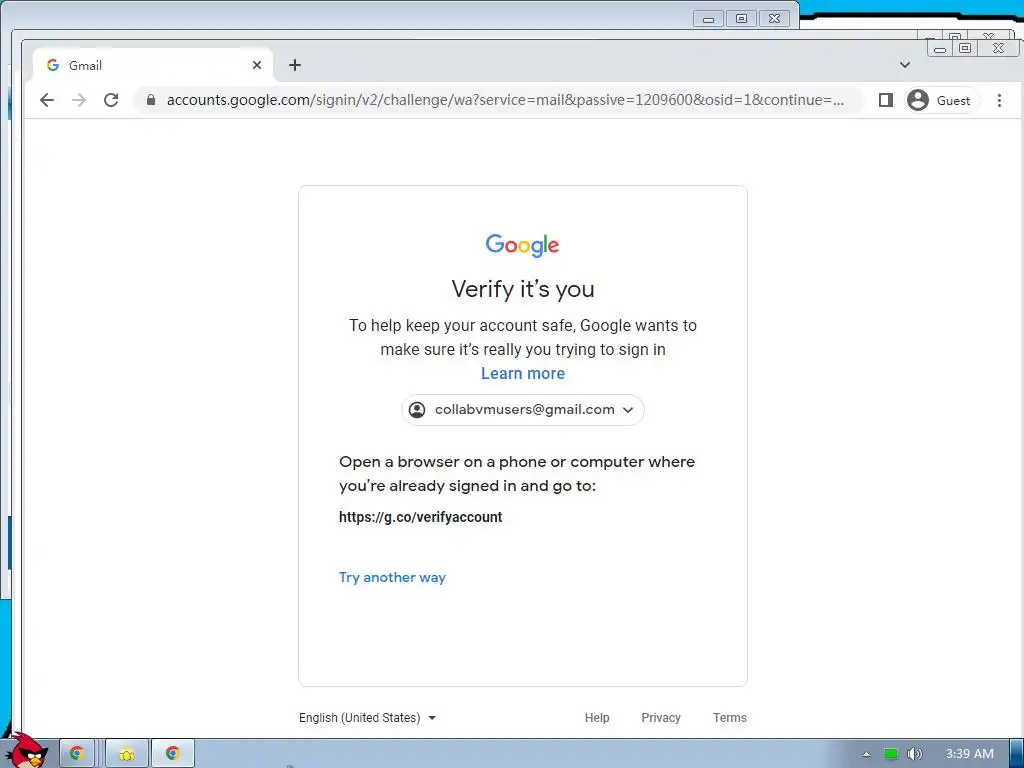Open a new tab with the plus icon
This screenshot has width=1024, height=768.
295,65
